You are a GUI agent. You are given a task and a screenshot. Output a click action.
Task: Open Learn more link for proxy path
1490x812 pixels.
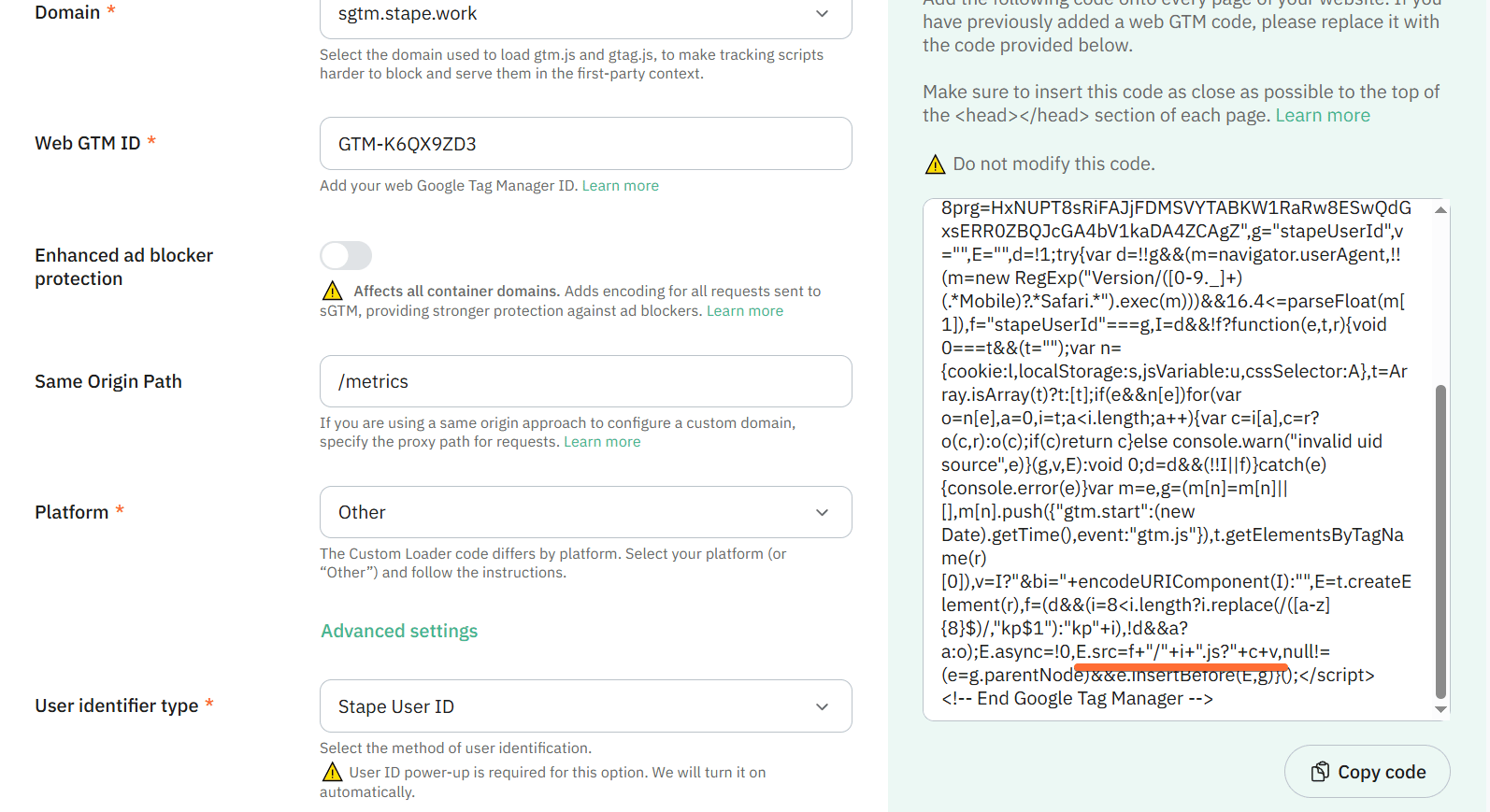(602, 442)
